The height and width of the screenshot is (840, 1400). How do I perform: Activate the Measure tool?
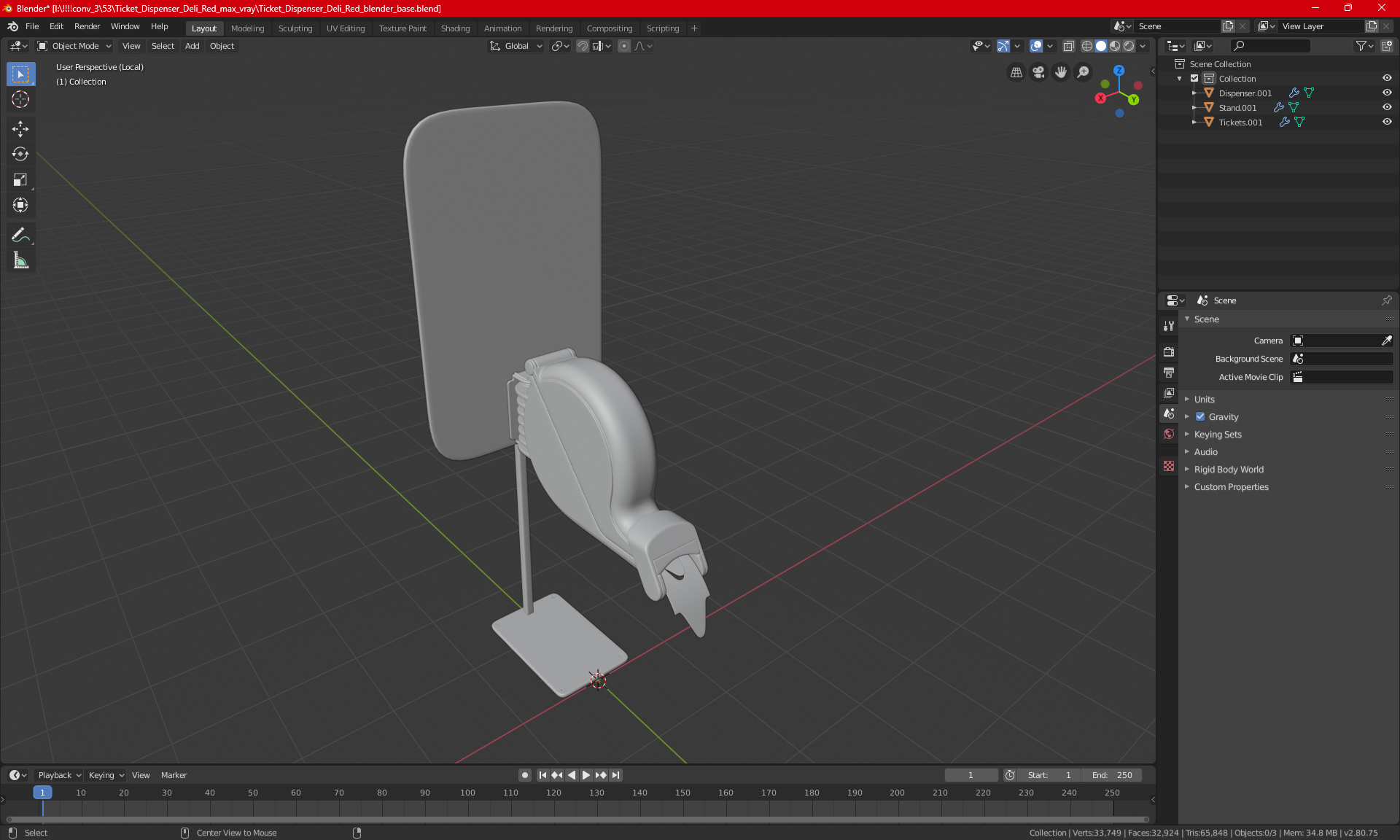(x=20, y=260)
